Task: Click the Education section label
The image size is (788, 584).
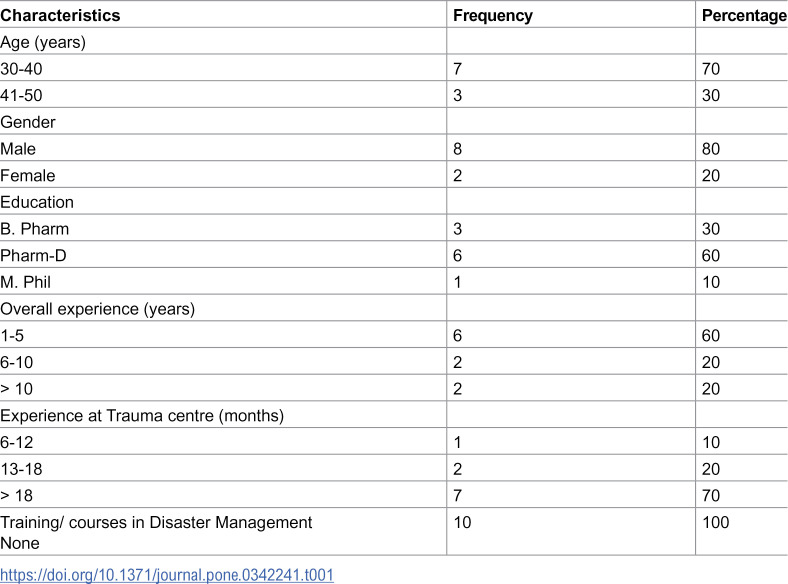Action: (x=37, y=202)
